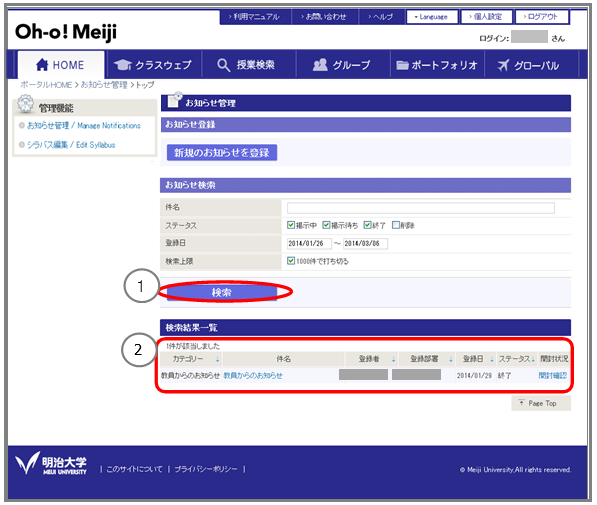Viewport: 597px width, 505px height.
Task: Open the 開封確認 link
Action: coord(552,376)
